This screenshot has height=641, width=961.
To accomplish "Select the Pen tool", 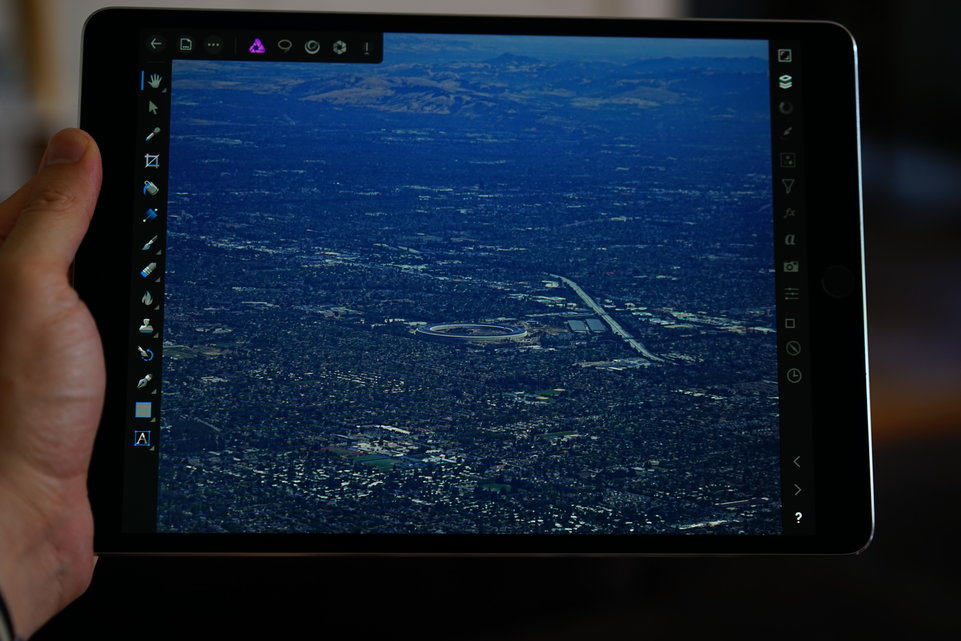I will pos(145,381).
